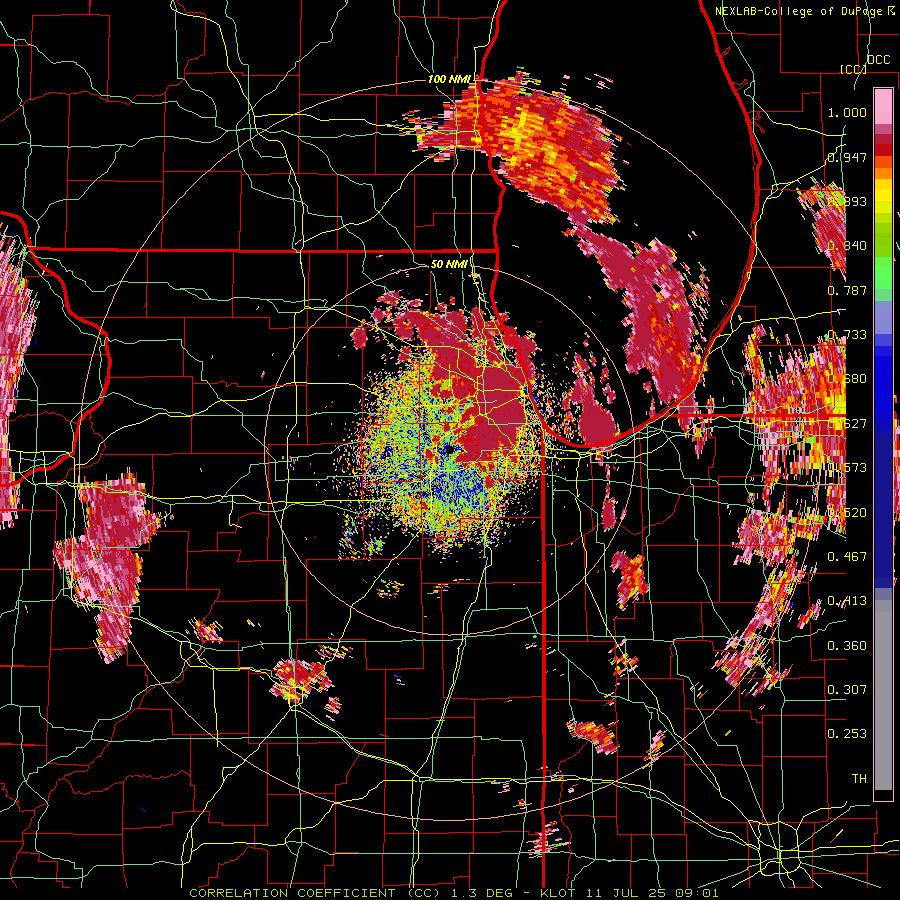The width and height of the screenshot is (900, 900).
Task: Pick the gray lower color bar segment
Action: [x=883, y=695]
